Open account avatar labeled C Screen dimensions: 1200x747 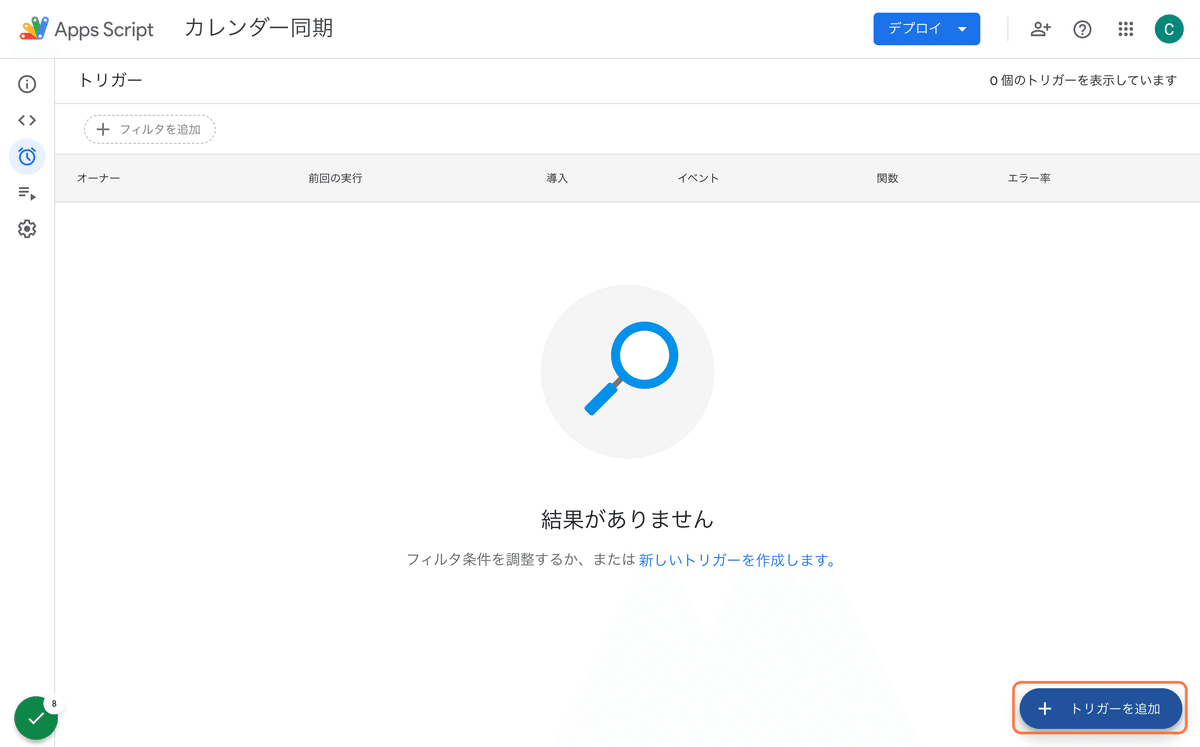click(1169, 29)
